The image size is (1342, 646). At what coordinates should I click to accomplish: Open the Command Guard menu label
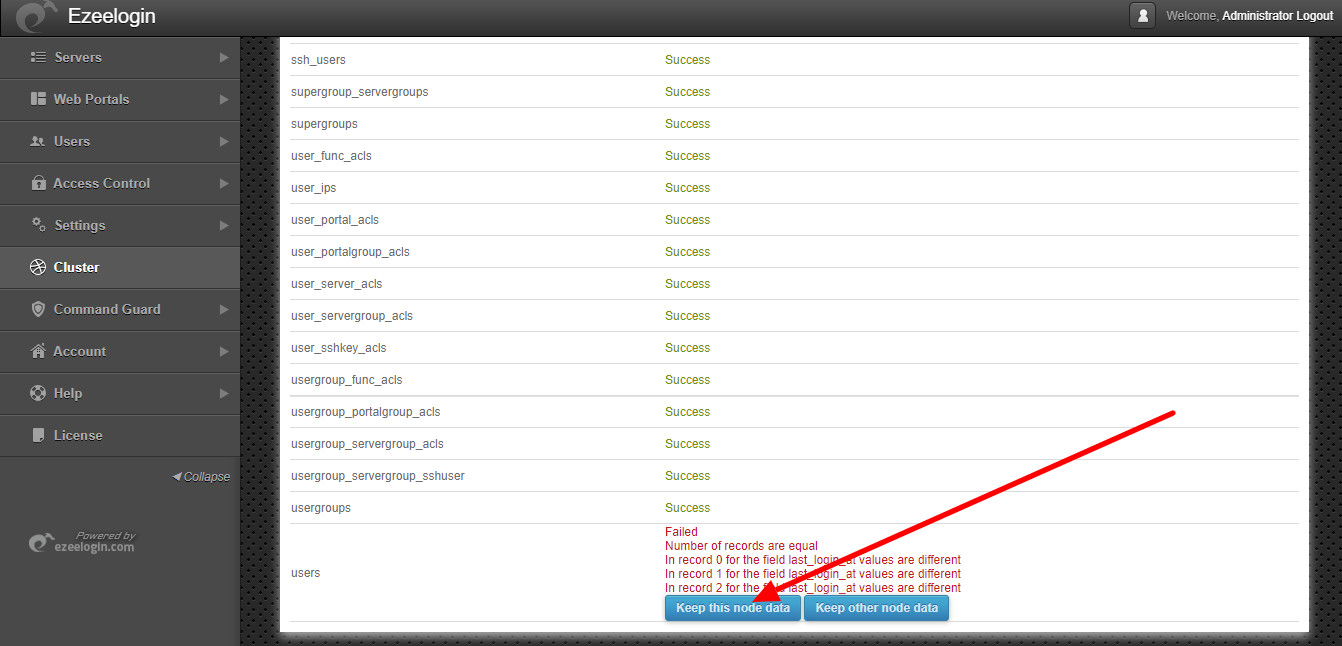[x=107, y=309]
